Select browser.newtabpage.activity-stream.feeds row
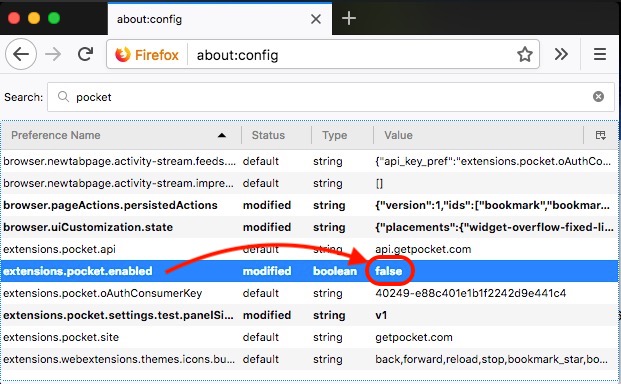 309,161
